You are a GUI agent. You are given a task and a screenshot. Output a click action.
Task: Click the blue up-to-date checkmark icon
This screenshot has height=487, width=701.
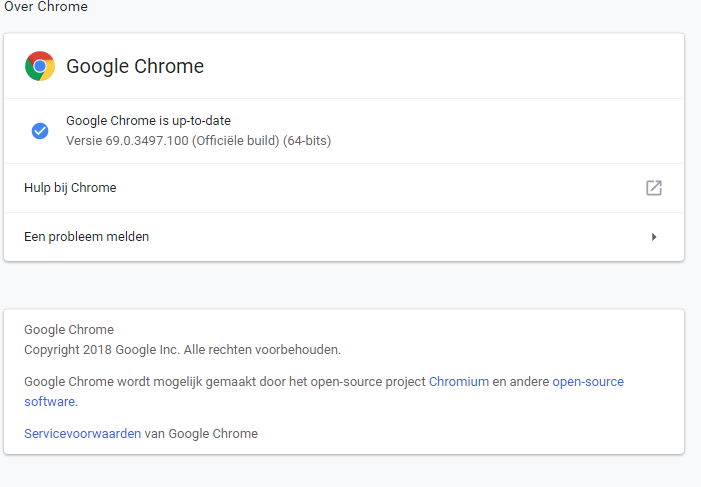[x=40, y=131]
